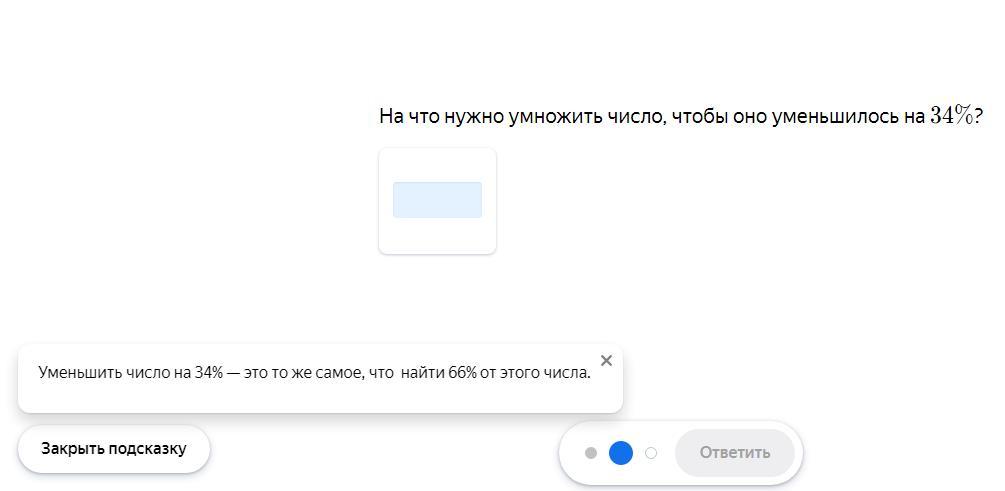1005x491 pixels.
Task: Click the white card around the answer box
Action: pyautogui.click(x=437, y=236)
